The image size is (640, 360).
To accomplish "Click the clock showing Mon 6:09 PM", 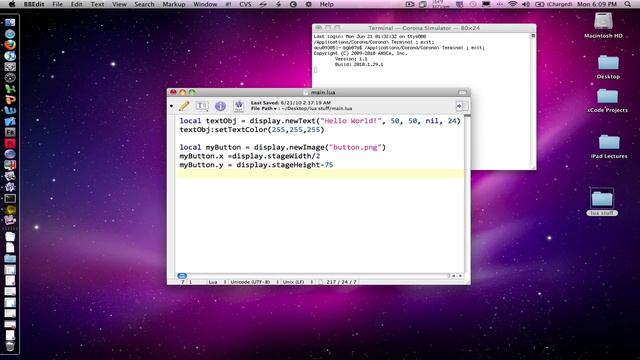I will pos(598,4).
